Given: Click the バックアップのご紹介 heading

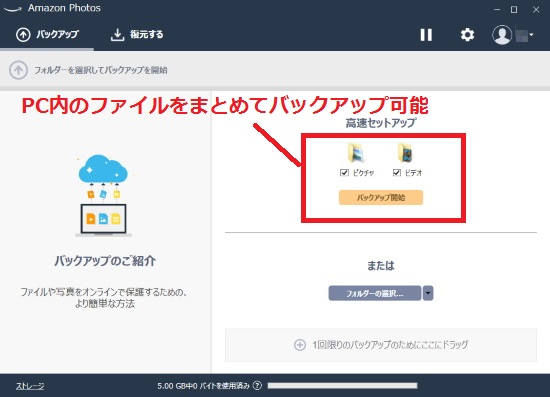Looking at the screenshot, I should click(105, 261).
